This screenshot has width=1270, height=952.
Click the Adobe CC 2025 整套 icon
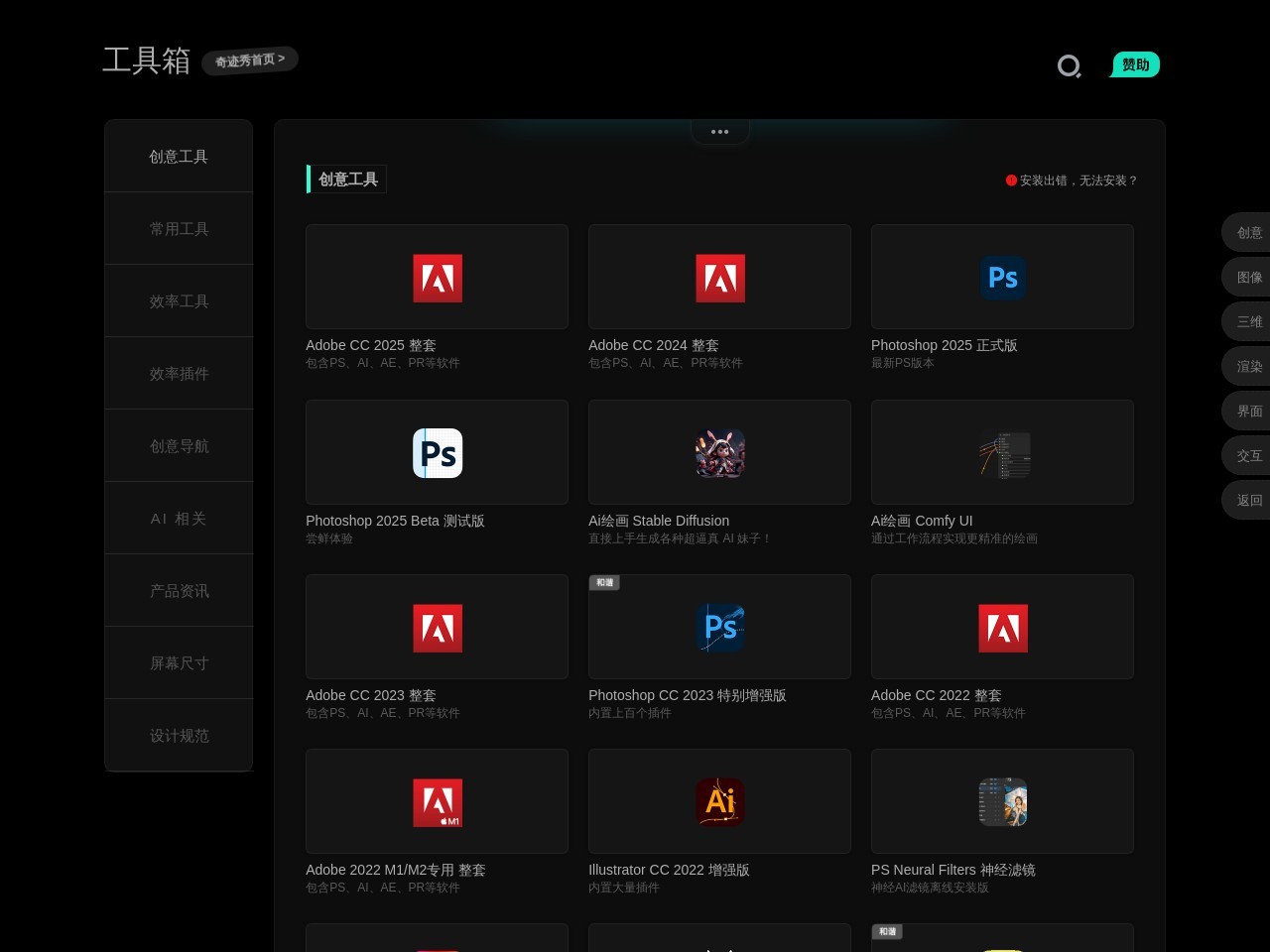(x=438, y=279)
